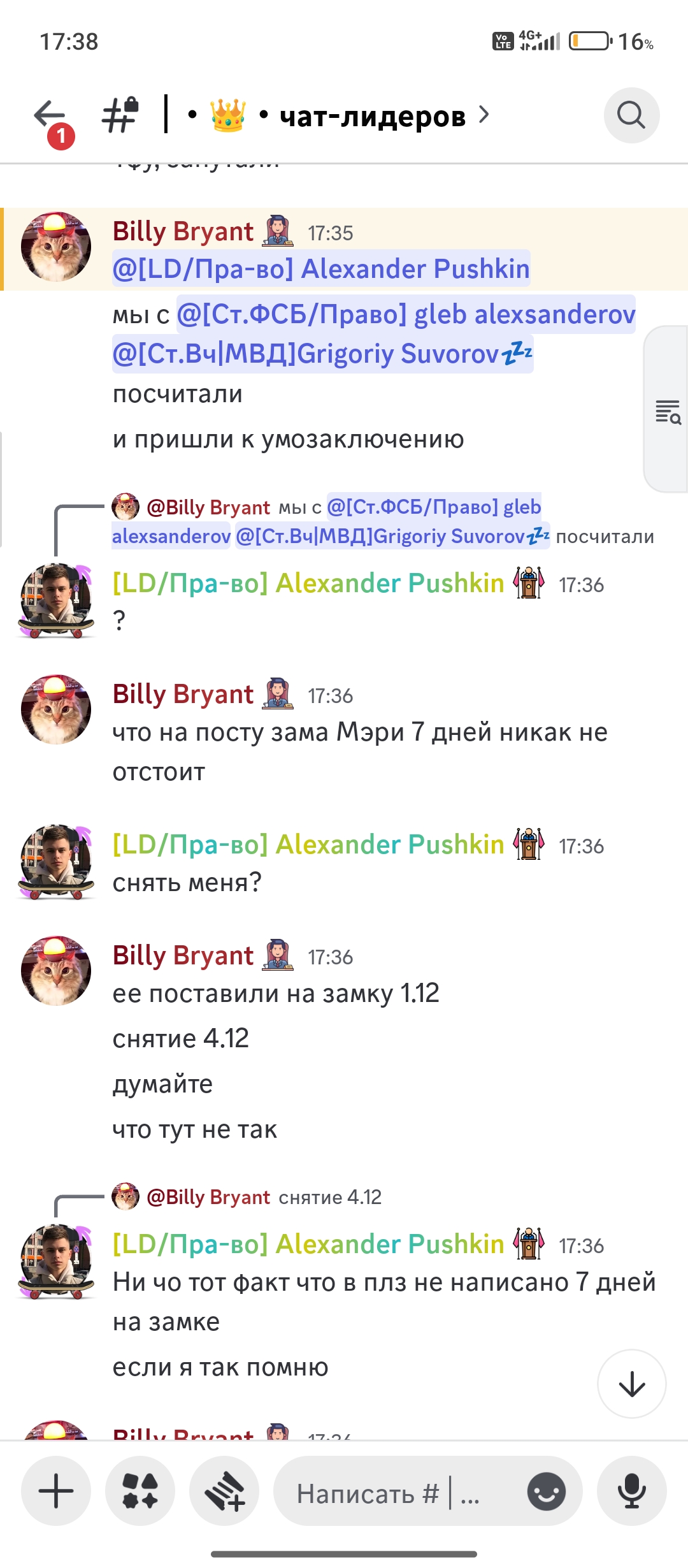Tap mention @[Ст.Вч|МВД]Grigoriy Suvorov
Image resolution: width=688 pixels, height=1568 pixels.
point(322,354)
